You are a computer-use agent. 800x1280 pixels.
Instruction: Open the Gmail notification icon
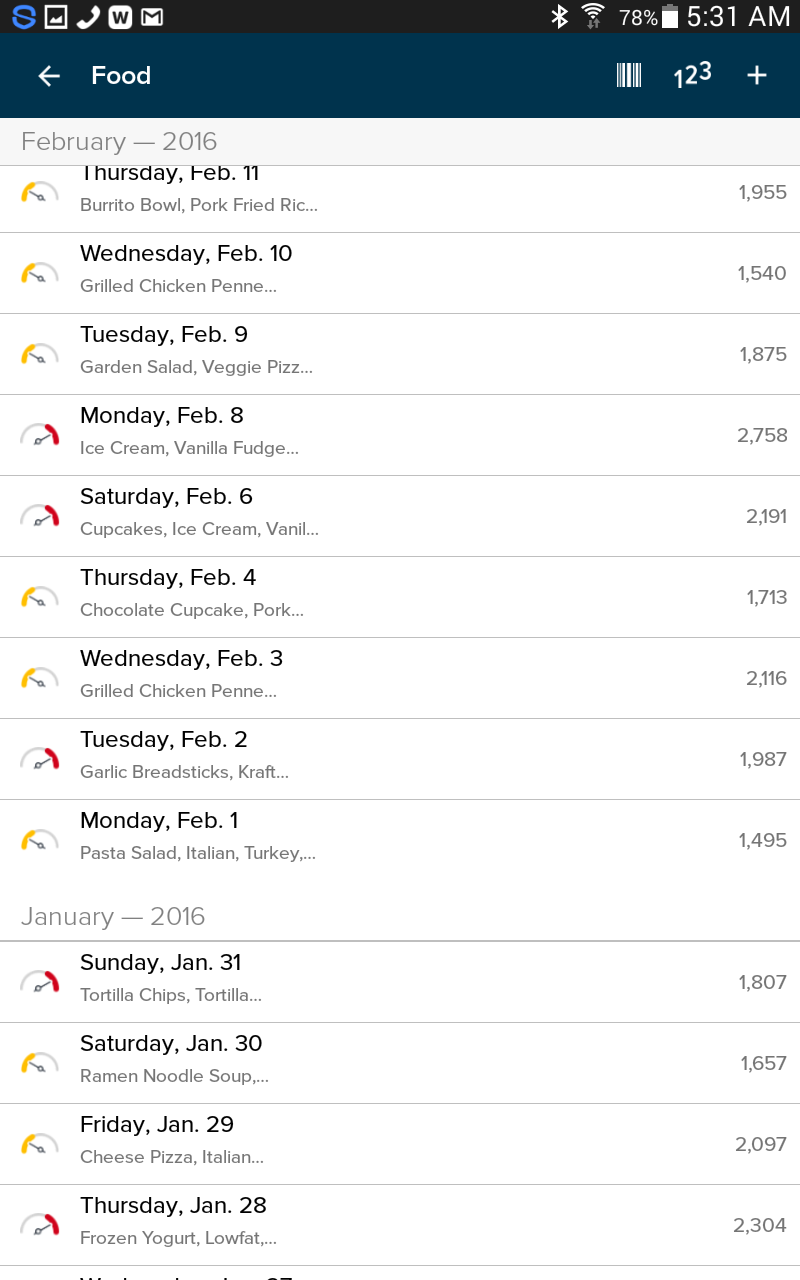tap(152, 17)
